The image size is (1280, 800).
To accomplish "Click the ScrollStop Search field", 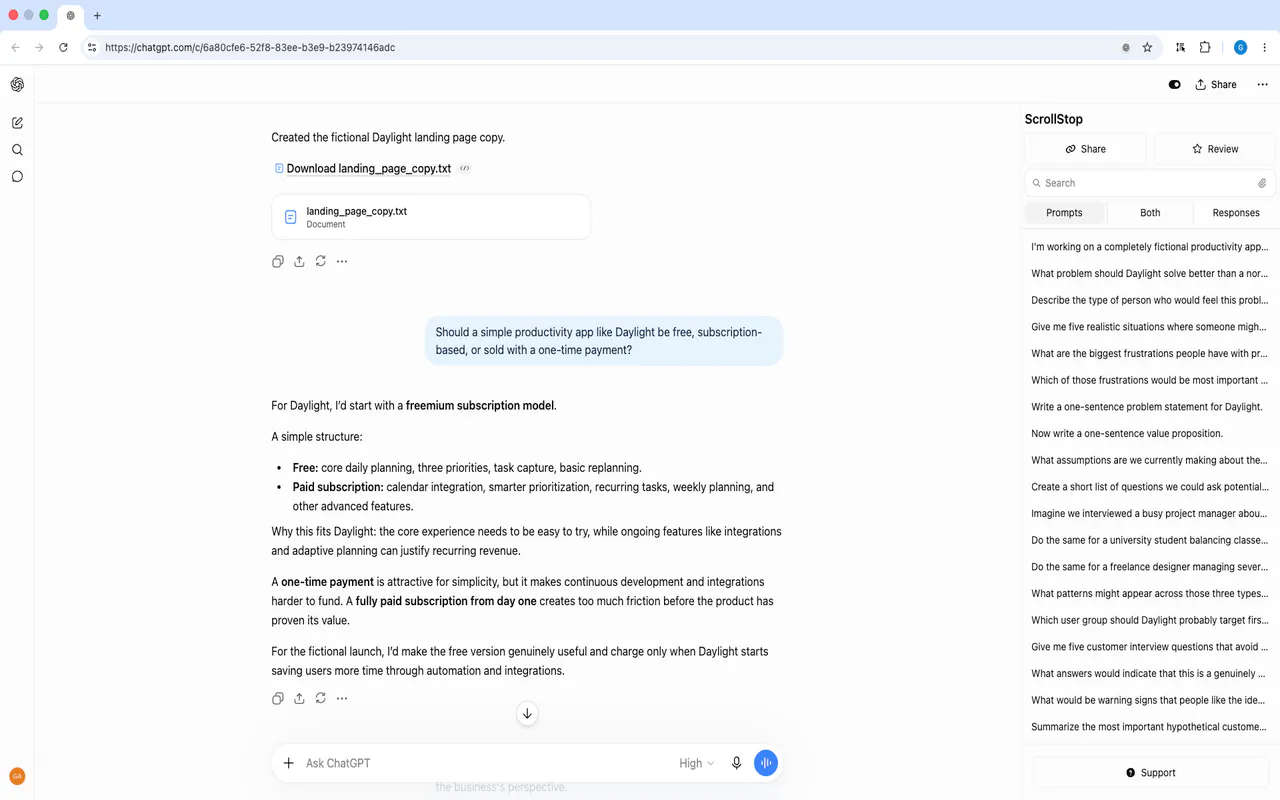I will [x=1148, y=183].
